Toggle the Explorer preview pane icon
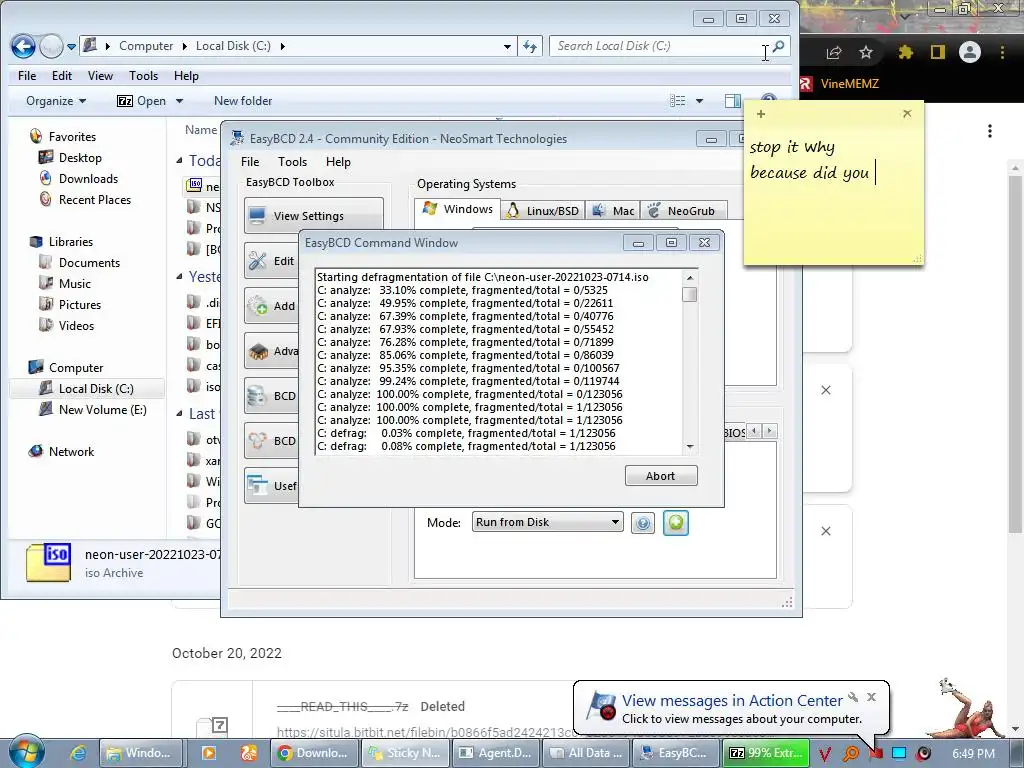Screen dimensions: 1024x768 [x=733, y=101]
